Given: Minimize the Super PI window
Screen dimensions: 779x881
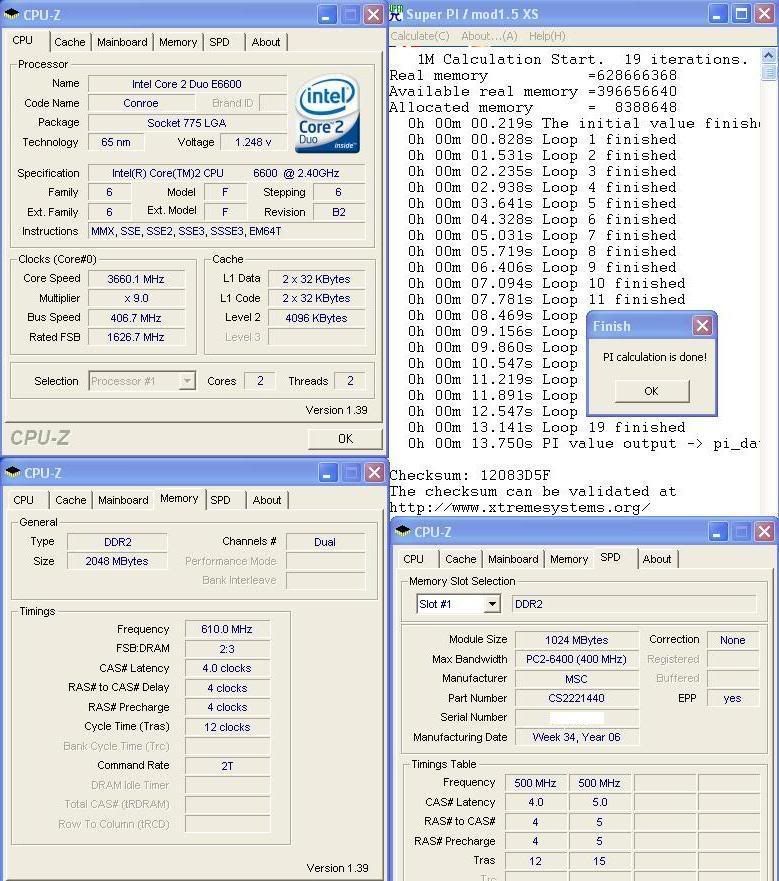Looking at the screenshot, I should pyautogui.click(x=717, y=13).
